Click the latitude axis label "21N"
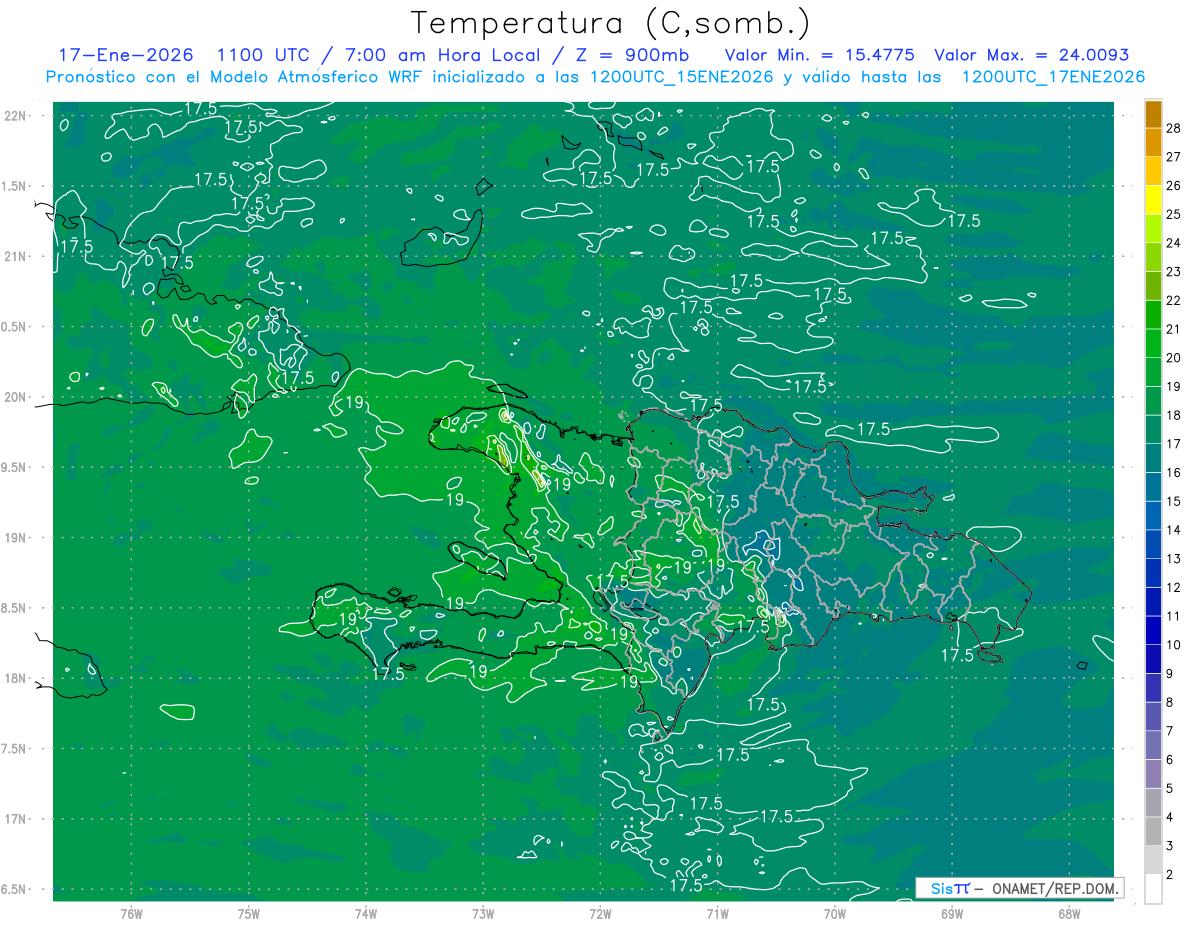1200x927 pixels. click(16, 256)
